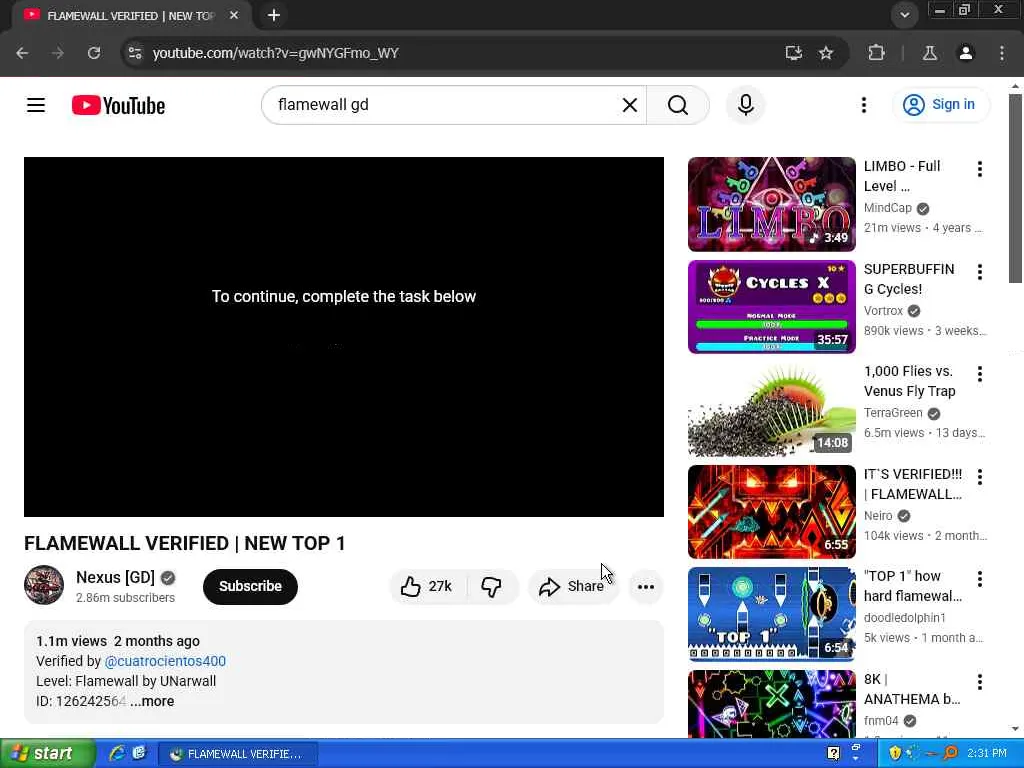Open TerraGreen channel name
Image resolution: width=1024 pixels, height=768 pixels.
[x=893, y=413]
